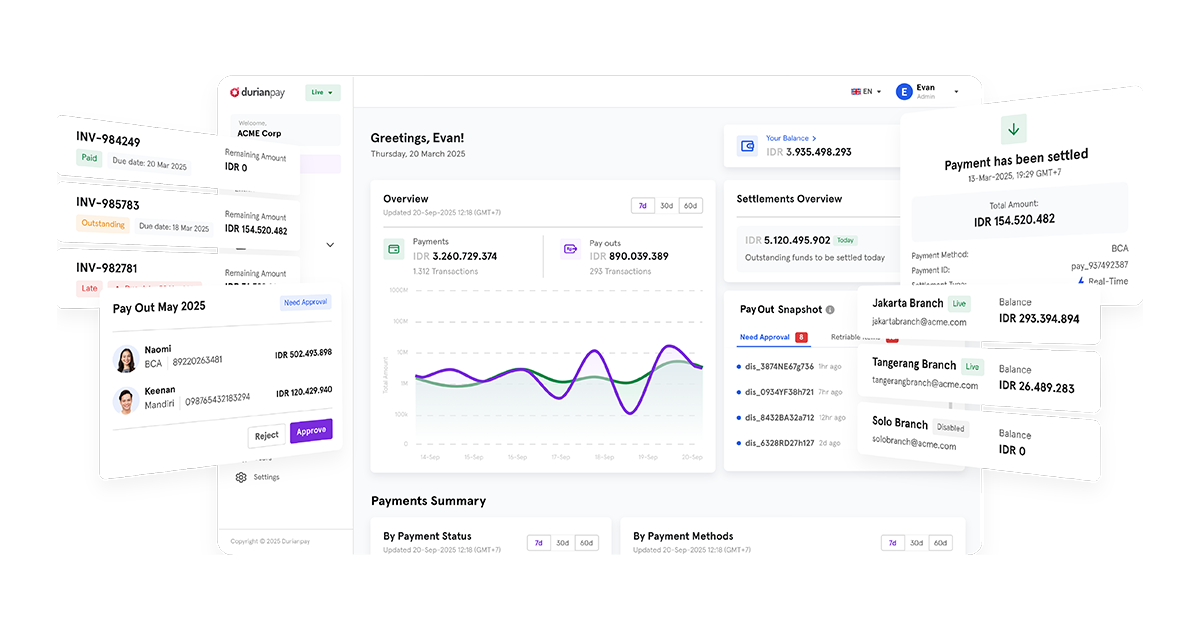Viewport: 1200px width, 630px height.
Task: Select 60d range in Overview
Action: [690, 205]
